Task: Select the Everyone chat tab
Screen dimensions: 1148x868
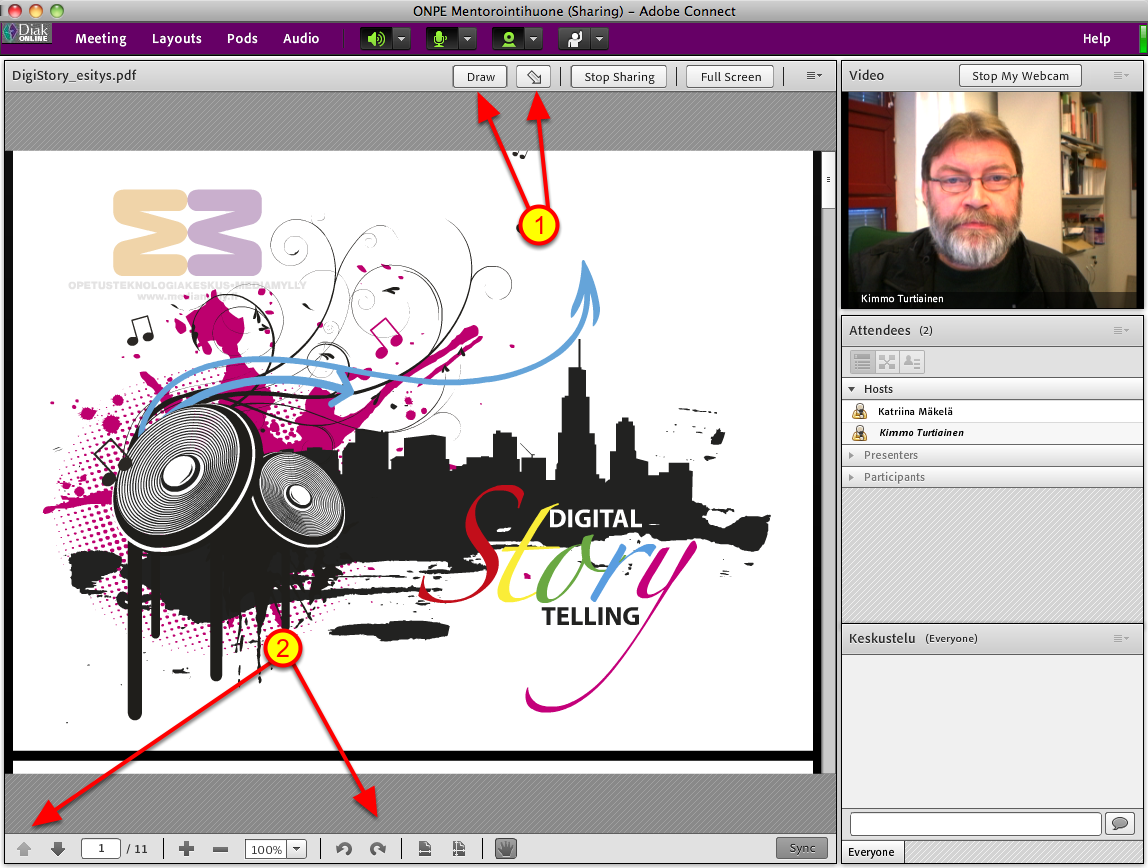Action: coord(871,852)
